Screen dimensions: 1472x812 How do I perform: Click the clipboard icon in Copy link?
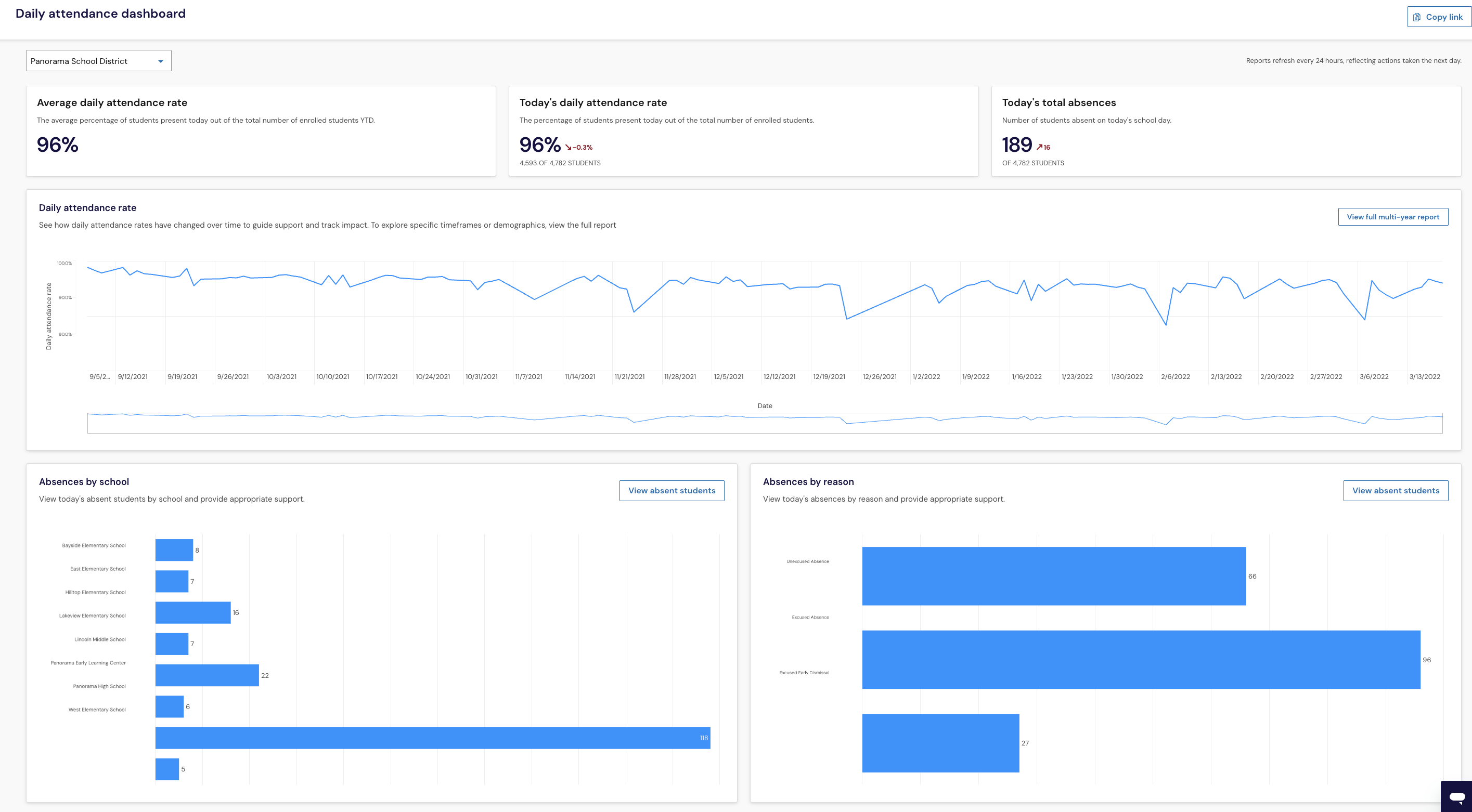(1416, 17)
